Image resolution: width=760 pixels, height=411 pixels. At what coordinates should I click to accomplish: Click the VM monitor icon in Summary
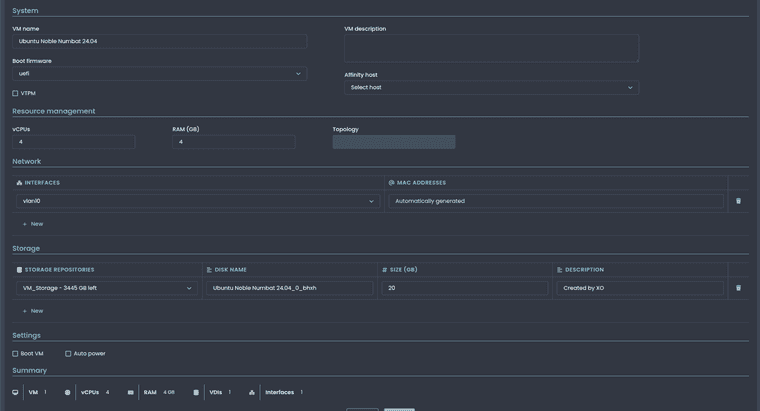pyautogui.click(x=15, y=392)
